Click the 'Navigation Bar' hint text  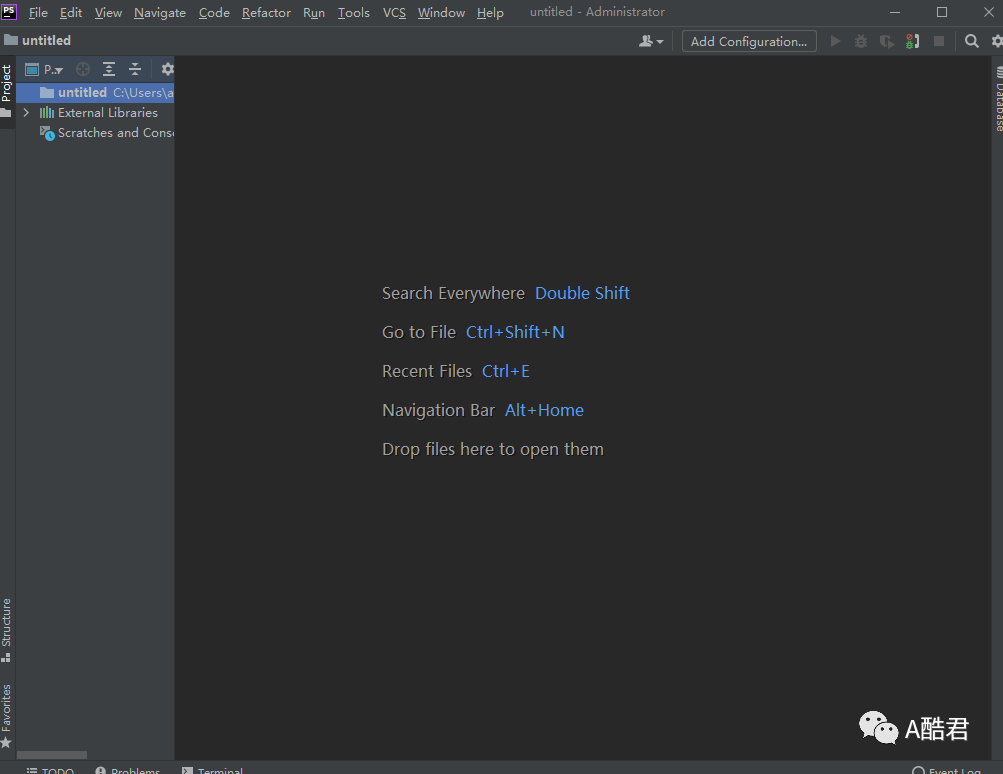pyautogui.click(x=438, y=410)
